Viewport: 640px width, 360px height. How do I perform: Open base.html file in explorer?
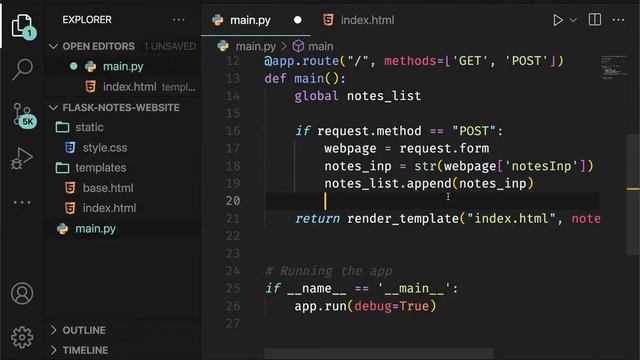pyautogui.click(x=122, y=188)
